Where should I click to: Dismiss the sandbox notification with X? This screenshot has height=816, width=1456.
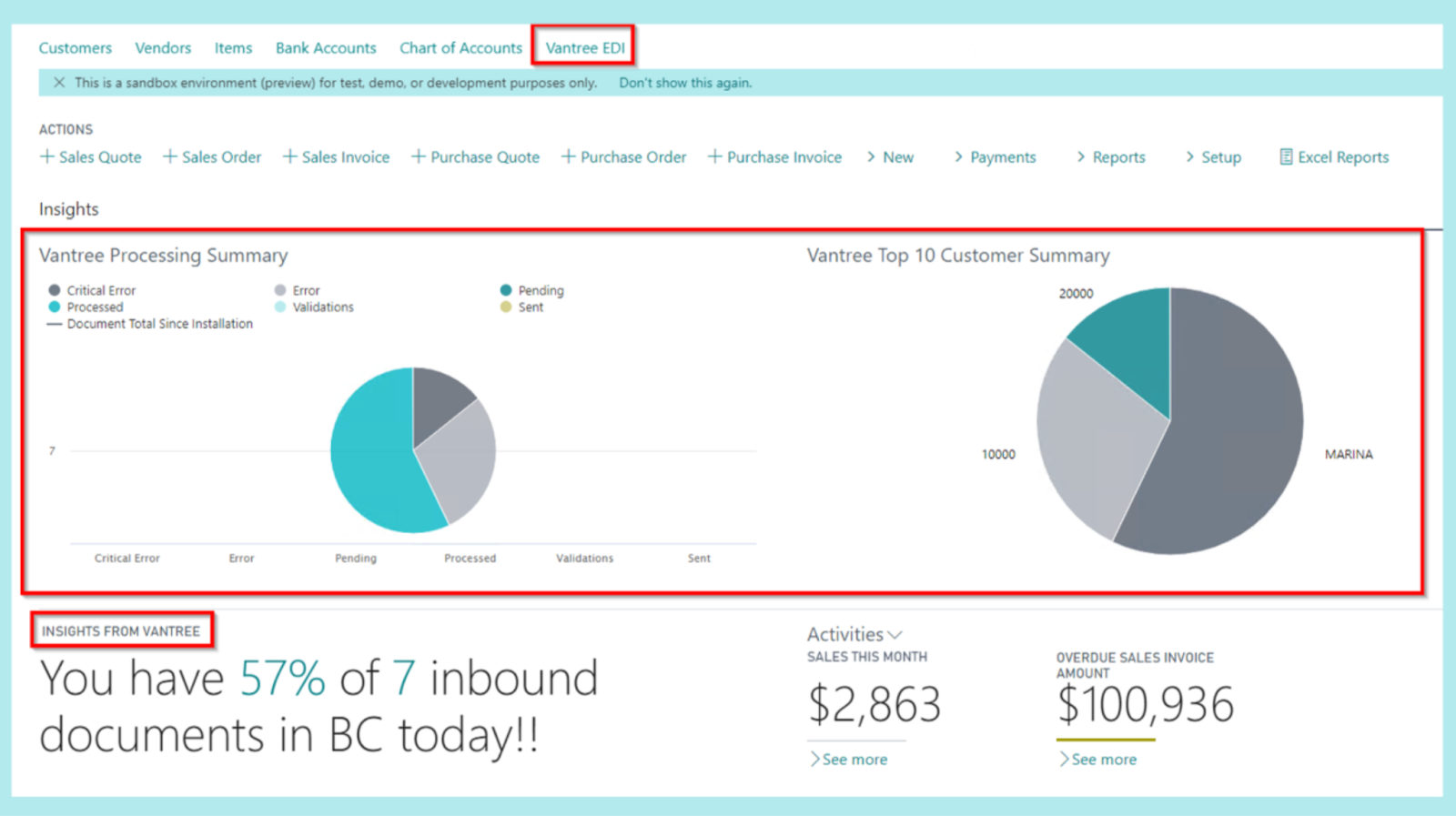(59, 83)
